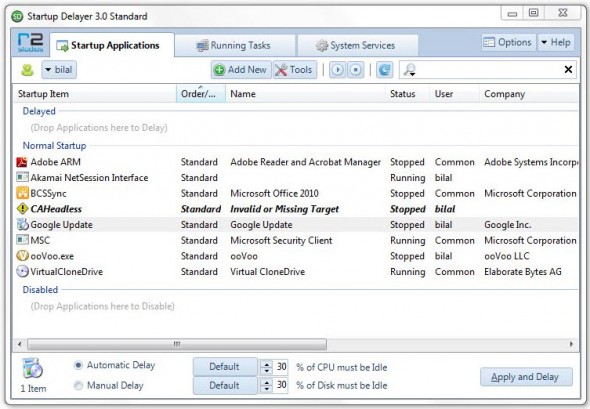Click the green user account icon

coord(27,70)
